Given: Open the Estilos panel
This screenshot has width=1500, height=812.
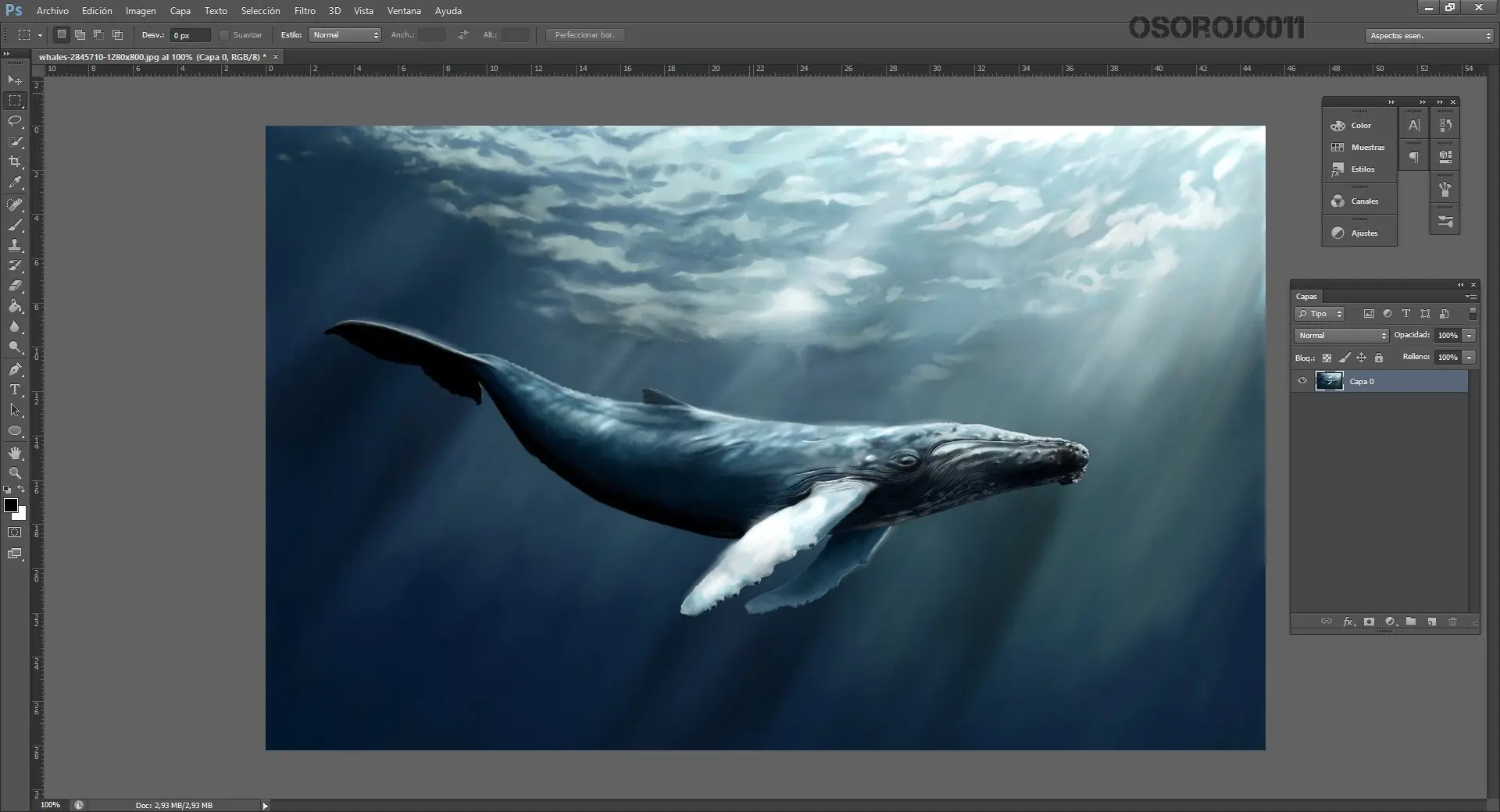Looking at the screenshot, I should click(1359, 169).
